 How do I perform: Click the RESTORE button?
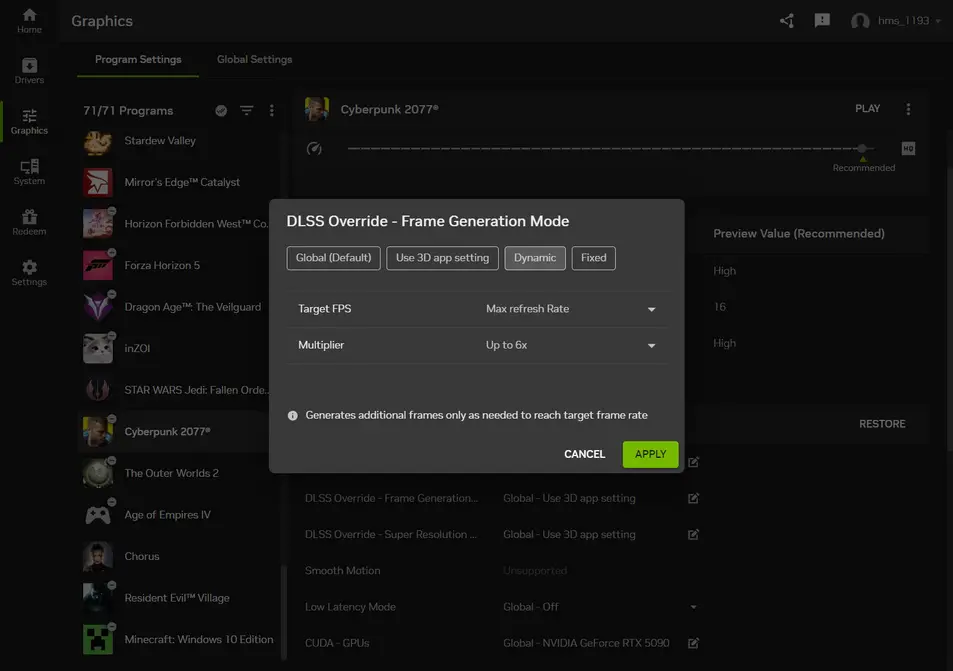[882, 424]
